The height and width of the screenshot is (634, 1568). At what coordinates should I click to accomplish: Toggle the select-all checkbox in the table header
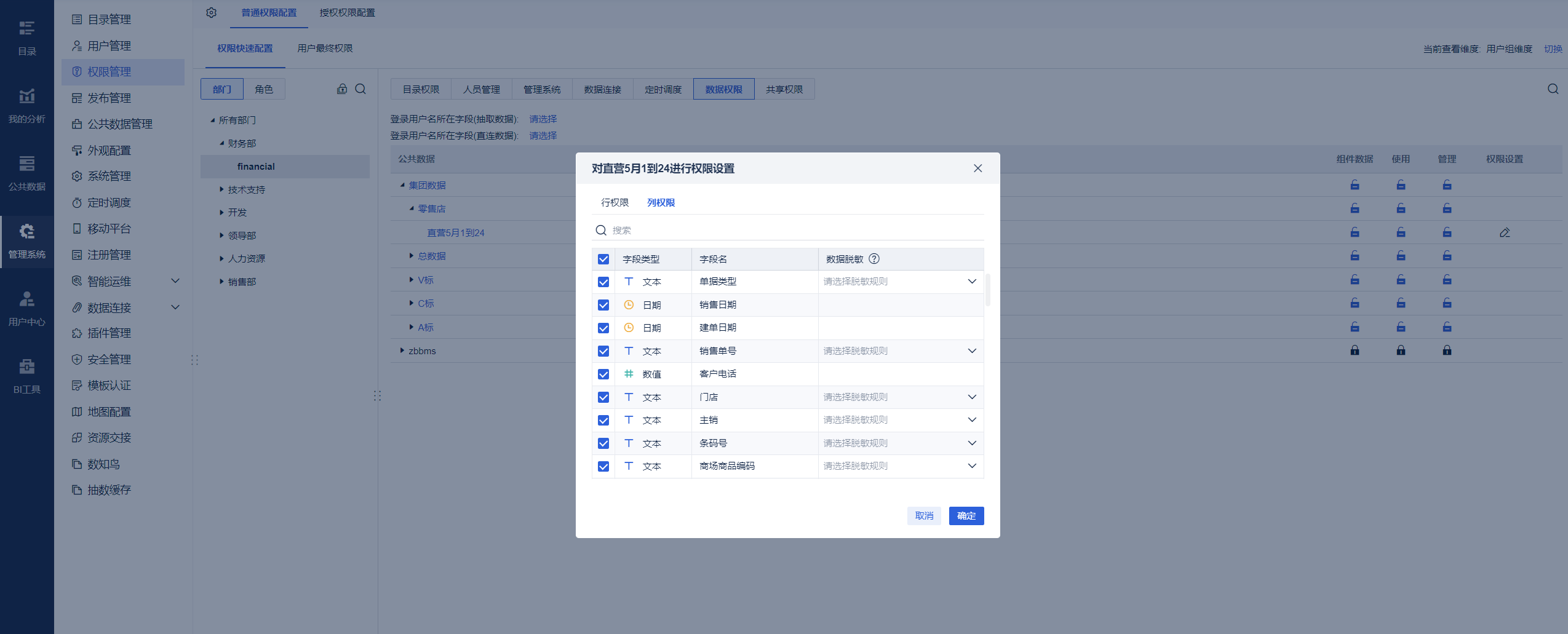[x=603, y=259]
